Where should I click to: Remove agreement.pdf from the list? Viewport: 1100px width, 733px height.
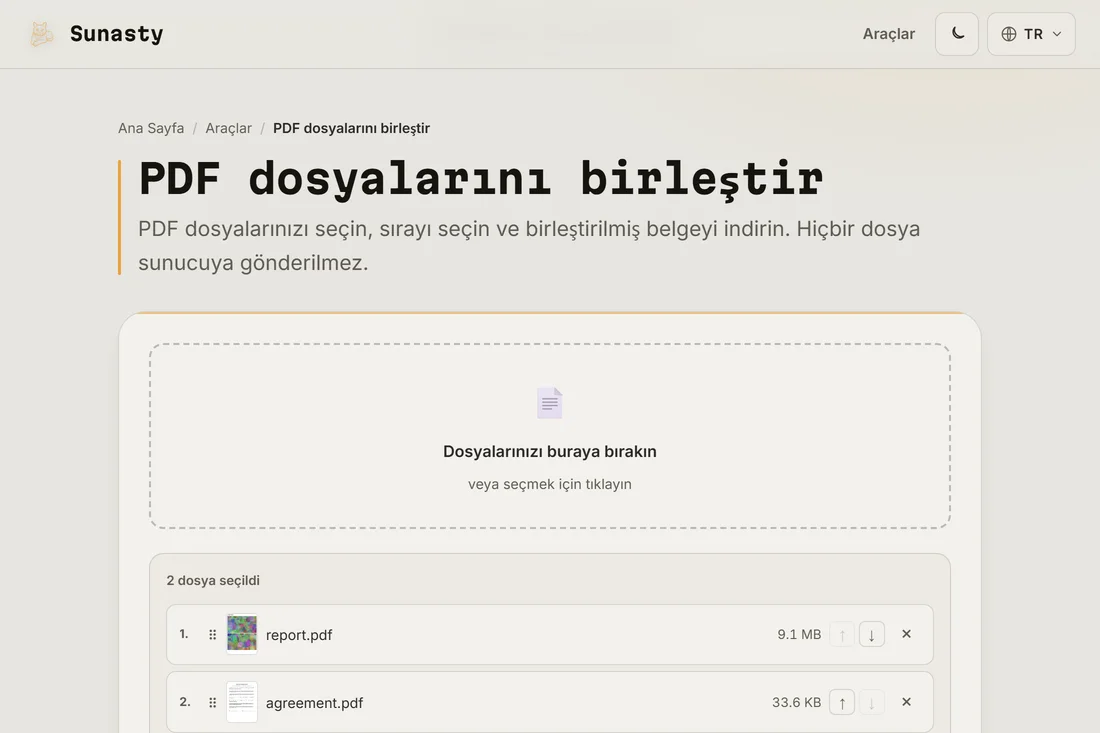click(x=906, y=702)
